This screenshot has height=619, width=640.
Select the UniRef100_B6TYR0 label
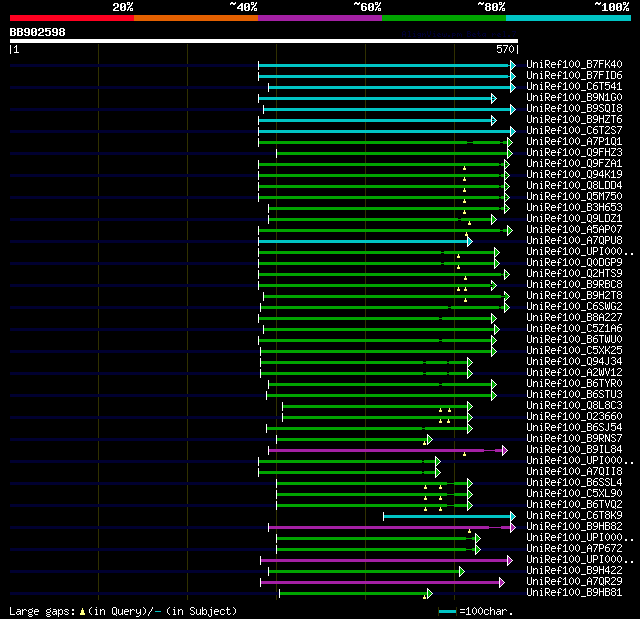coord(574,384)
